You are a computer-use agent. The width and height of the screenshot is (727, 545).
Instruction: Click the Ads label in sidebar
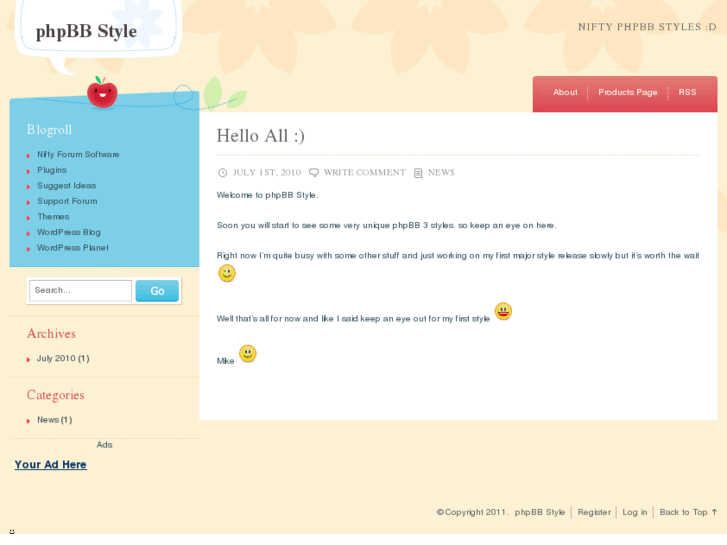click(x=104, y=445)
